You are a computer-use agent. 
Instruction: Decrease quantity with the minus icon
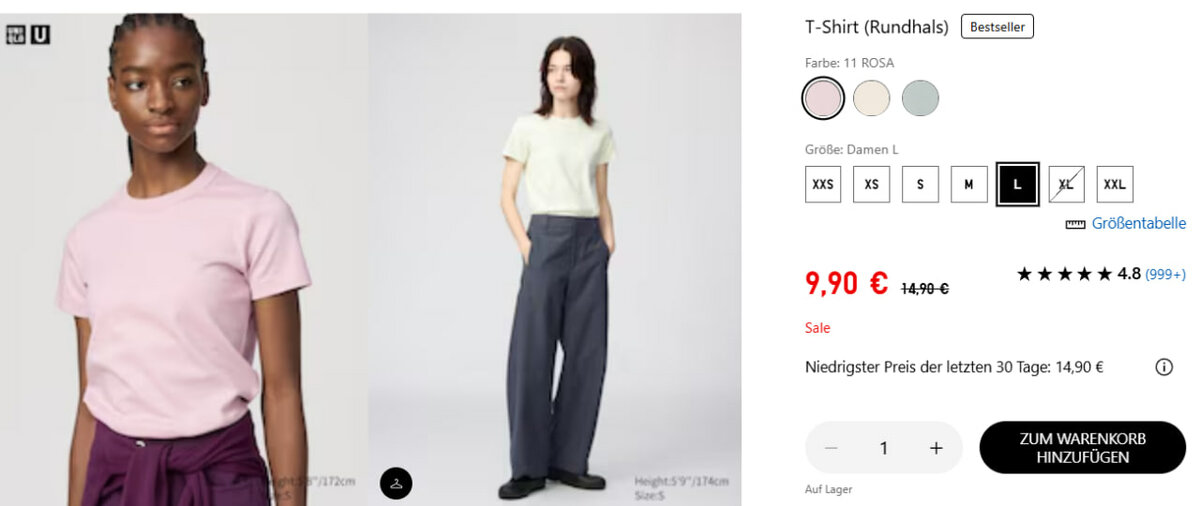pyautogui.click(x=831, y=448)
